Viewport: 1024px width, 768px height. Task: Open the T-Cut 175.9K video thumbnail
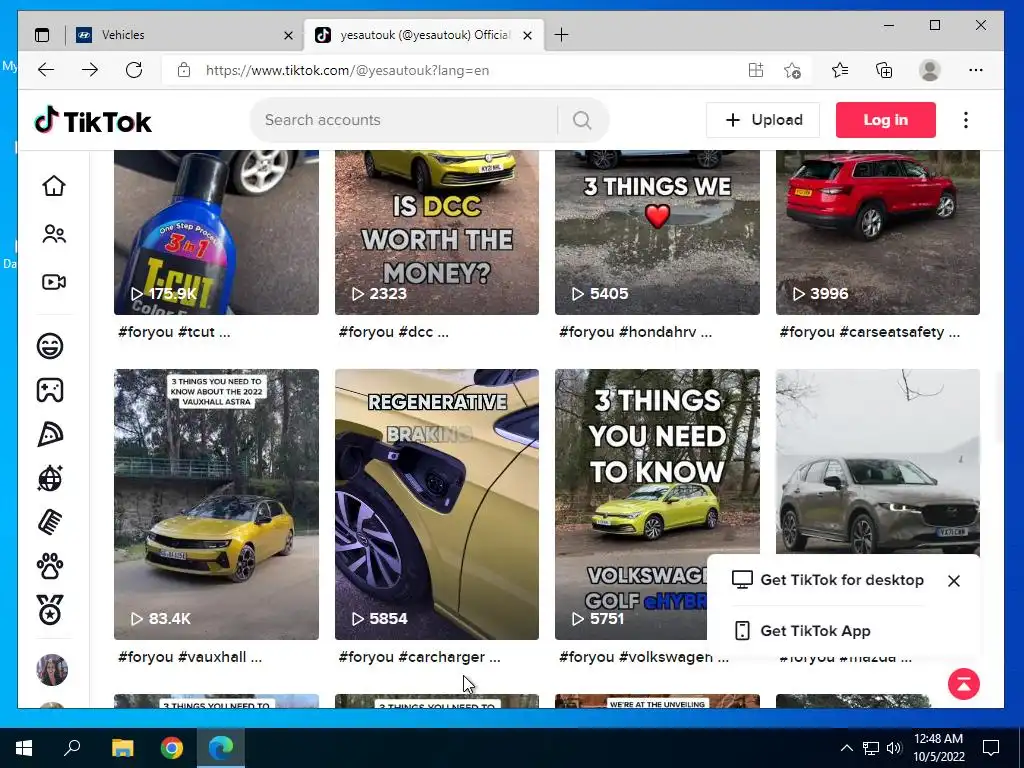pos(216,232)
